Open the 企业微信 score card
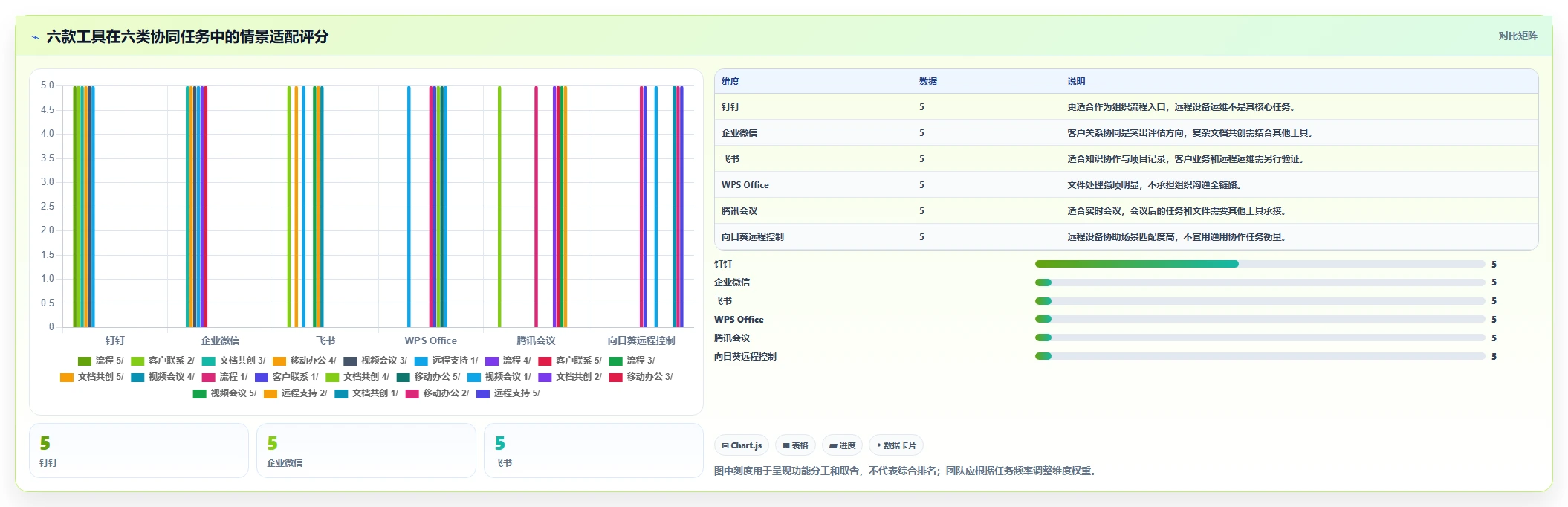The image size is (1568, 507). coord(366,451)
